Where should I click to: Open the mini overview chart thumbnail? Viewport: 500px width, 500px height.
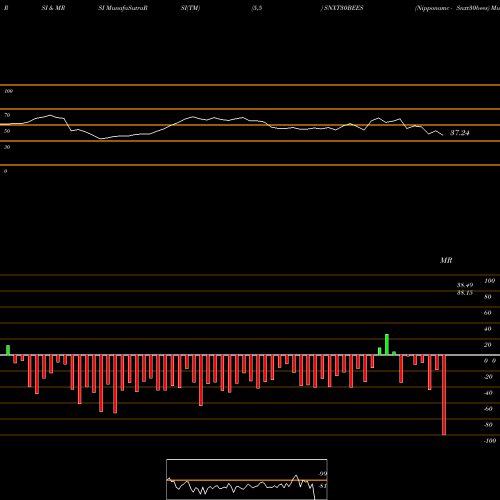pos(247,479)
